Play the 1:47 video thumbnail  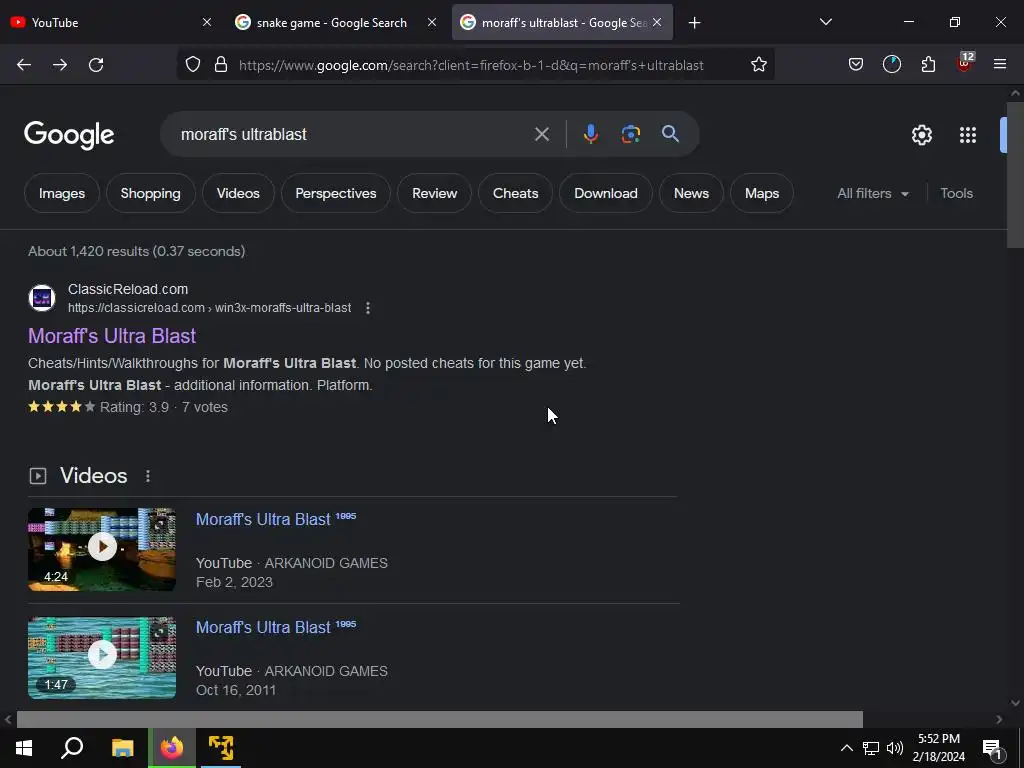click(x=102, y=658)
